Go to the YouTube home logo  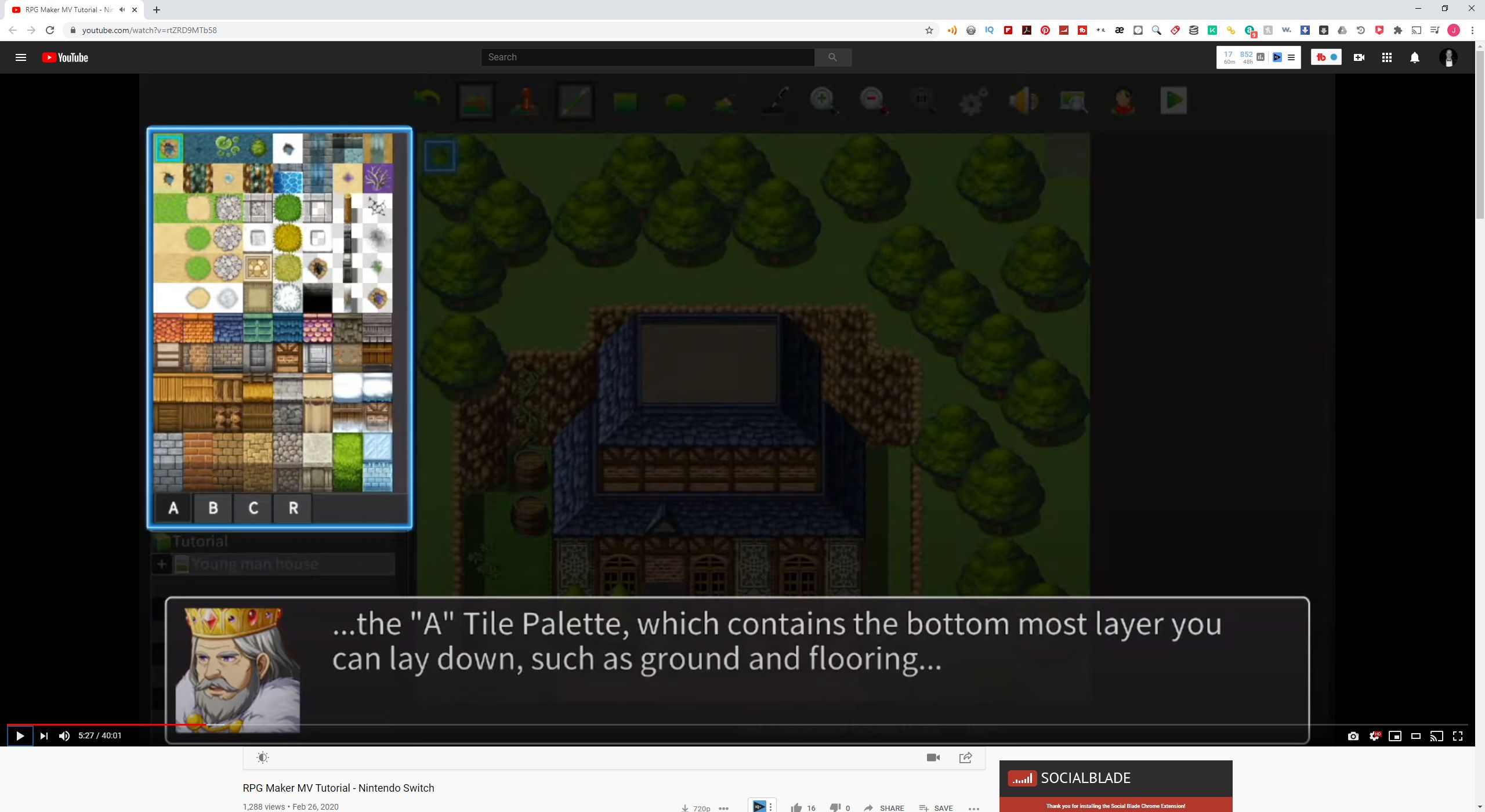pos(65,57)
